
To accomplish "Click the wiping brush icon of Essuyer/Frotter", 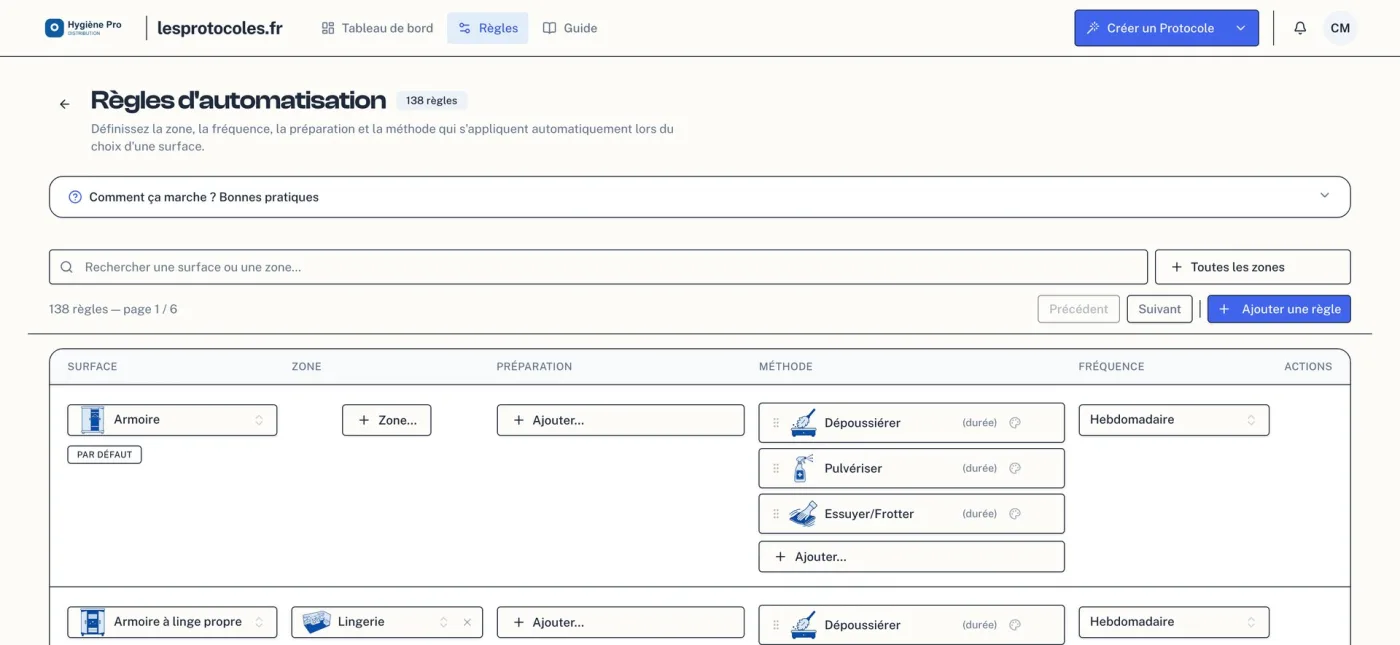I will tap(803, 514).
